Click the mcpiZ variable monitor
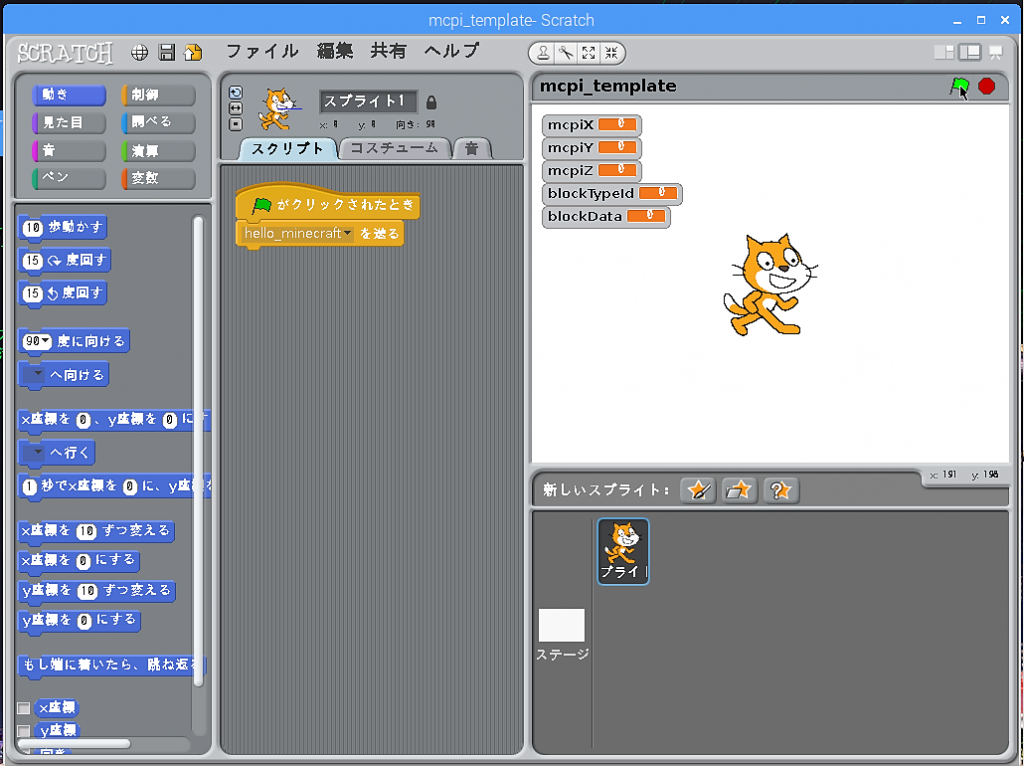The height and width of the screenshot is (766, 1024). (x=592, y=170)
